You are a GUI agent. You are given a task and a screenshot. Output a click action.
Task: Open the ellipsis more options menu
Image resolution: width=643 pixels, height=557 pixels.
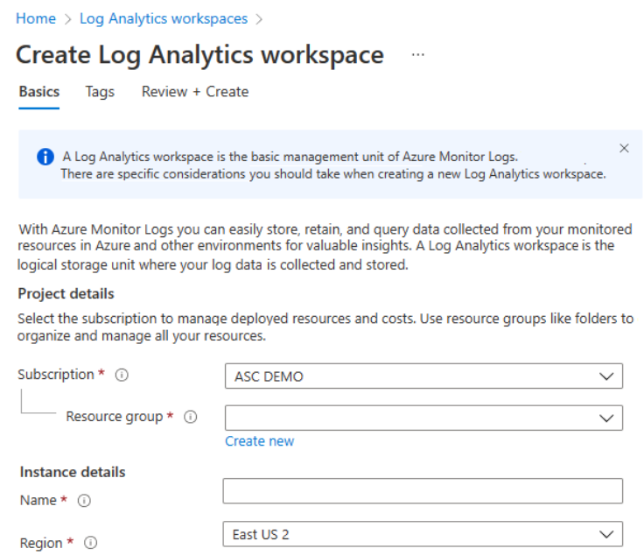pyautogui.click(x=417, y=54)
